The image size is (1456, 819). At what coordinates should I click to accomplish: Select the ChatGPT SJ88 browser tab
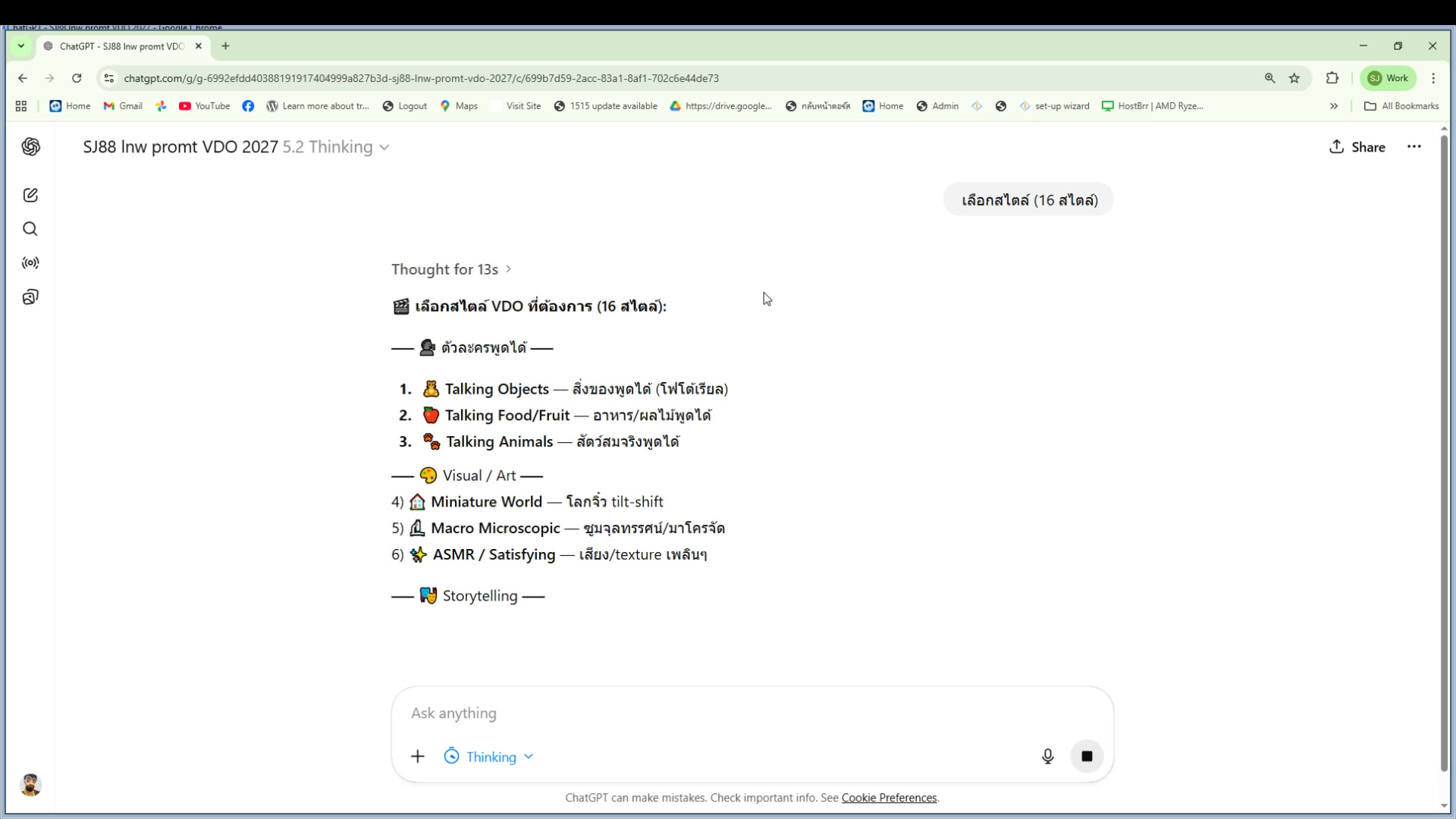point(121,46)
